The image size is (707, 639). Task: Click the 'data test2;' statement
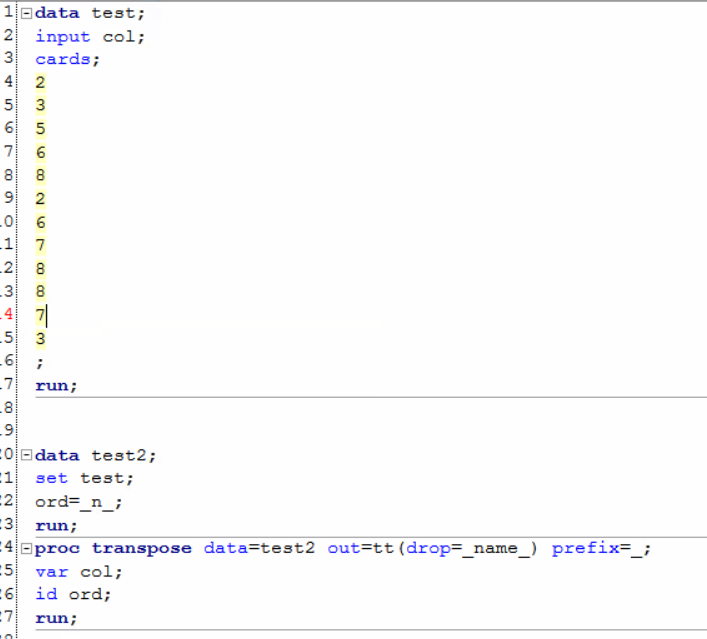[x=95, y=455]
